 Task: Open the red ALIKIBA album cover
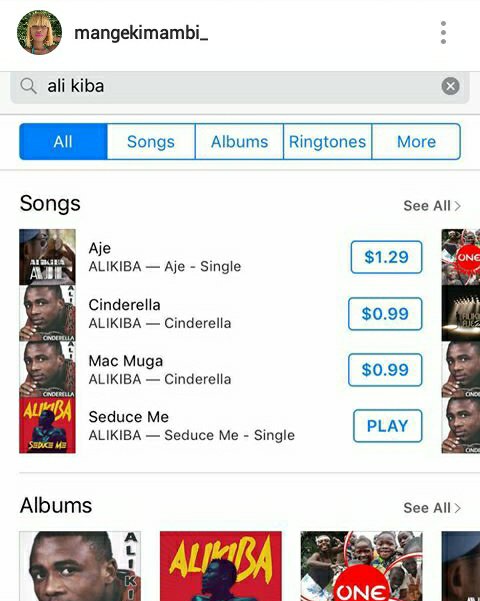(221, 566)
